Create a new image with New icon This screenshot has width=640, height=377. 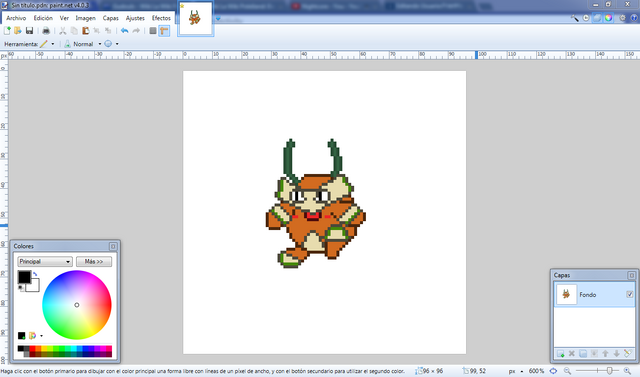click(7, 31)
